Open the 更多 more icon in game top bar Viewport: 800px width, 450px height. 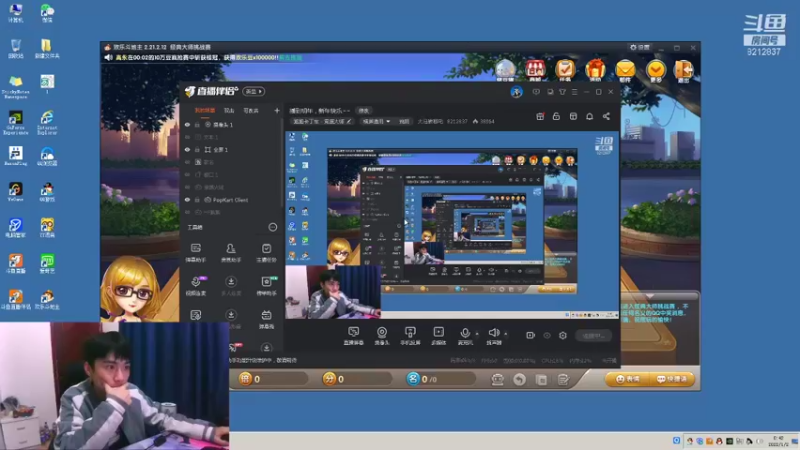(656, 70)
